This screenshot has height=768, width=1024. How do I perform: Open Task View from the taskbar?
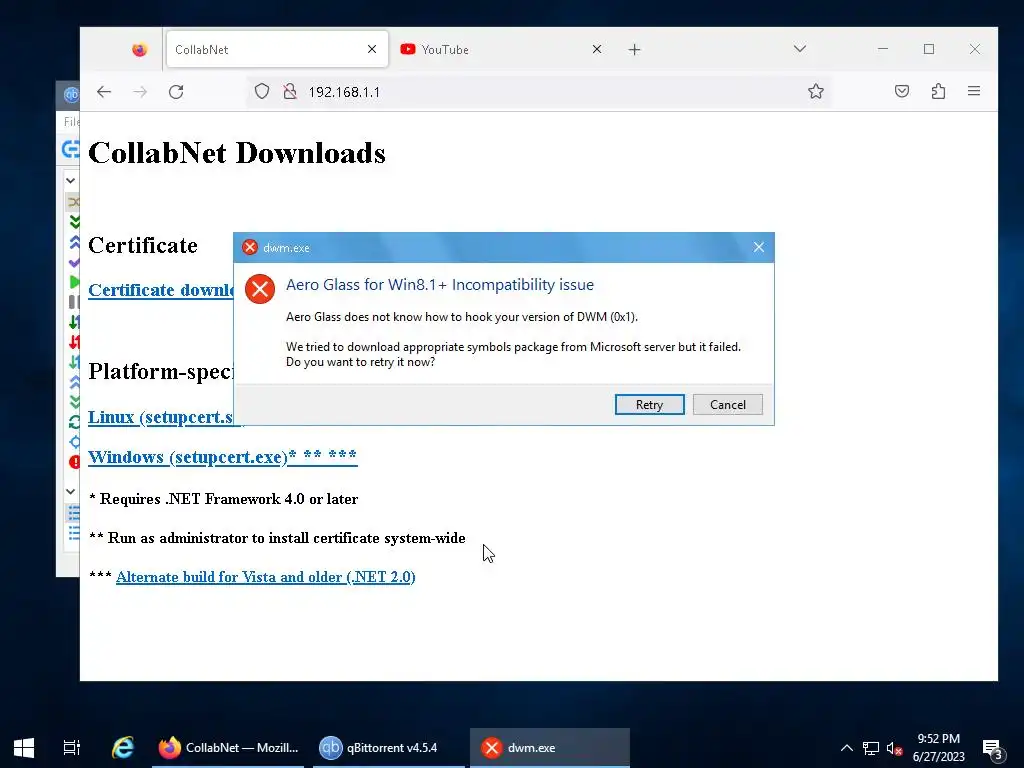coord(71,748)
